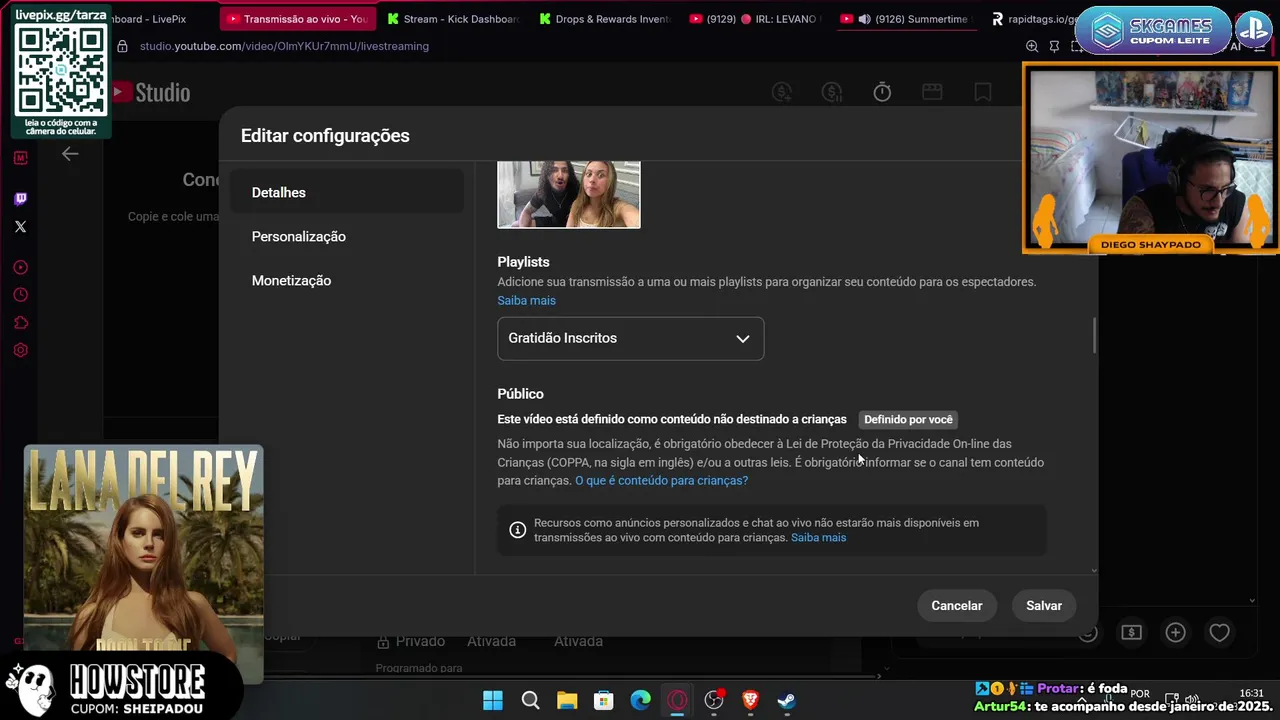Open Twitch in browser sidebar
Image resolution: width=1280 pixels, height=720 pixels.
pos(20,199)
